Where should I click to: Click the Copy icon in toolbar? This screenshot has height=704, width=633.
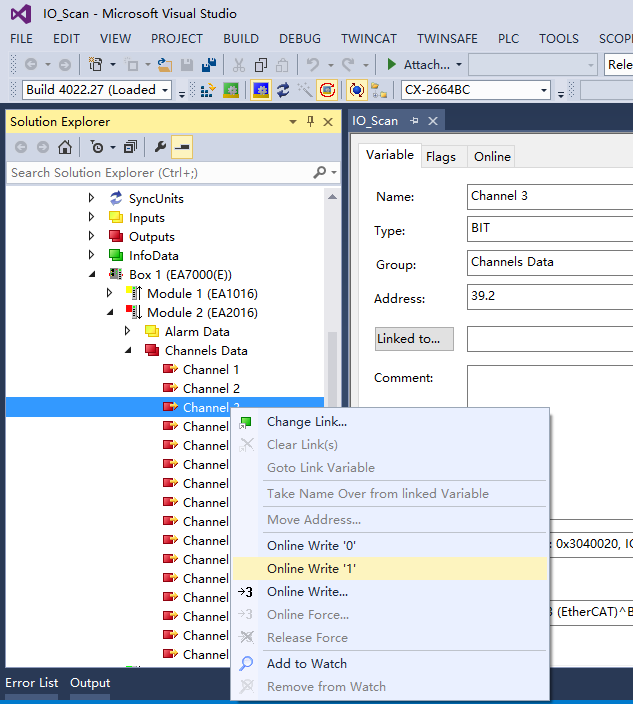click(261, 65)
